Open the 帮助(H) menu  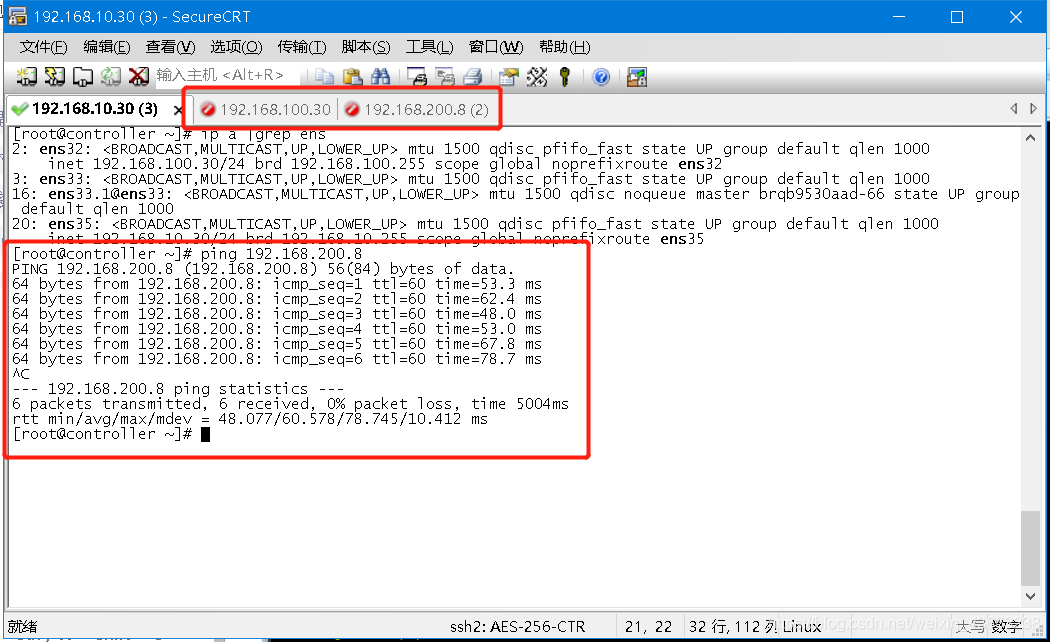pos(565,47)
